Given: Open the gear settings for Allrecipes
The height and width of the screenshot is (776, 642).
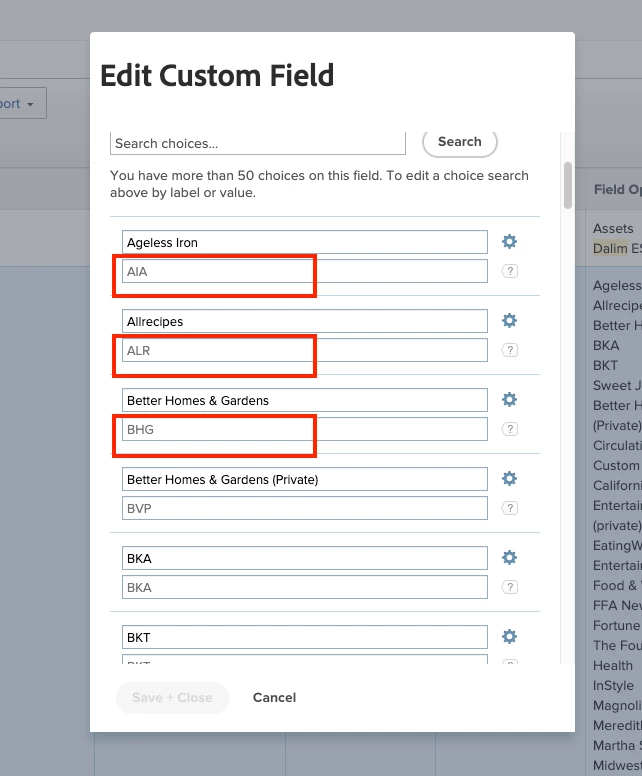Looking at the screenshot, I should tap(509, 321).
